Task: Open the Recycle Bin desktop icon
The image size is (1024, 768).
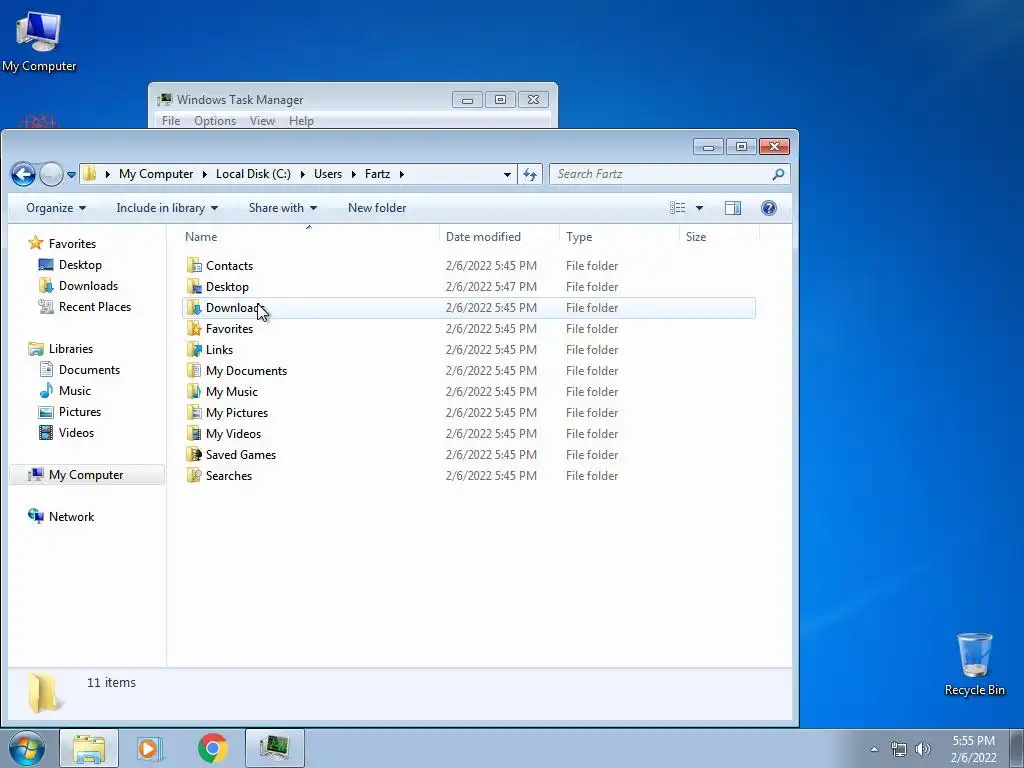Action: tap(974, 664)
